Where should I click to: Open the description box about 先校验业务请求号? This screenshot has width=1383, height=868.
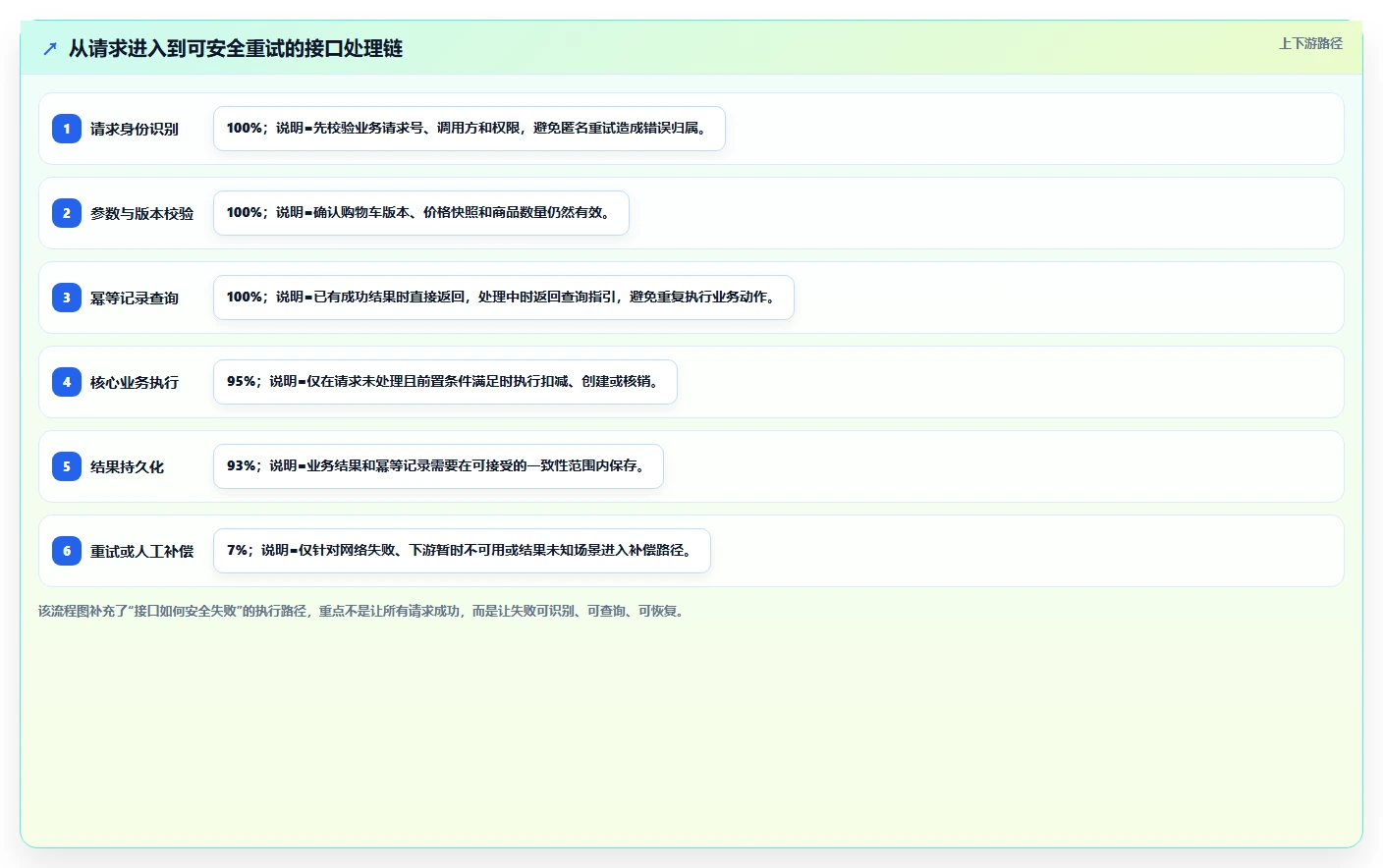pyautogui.click(x=470, y=129)
